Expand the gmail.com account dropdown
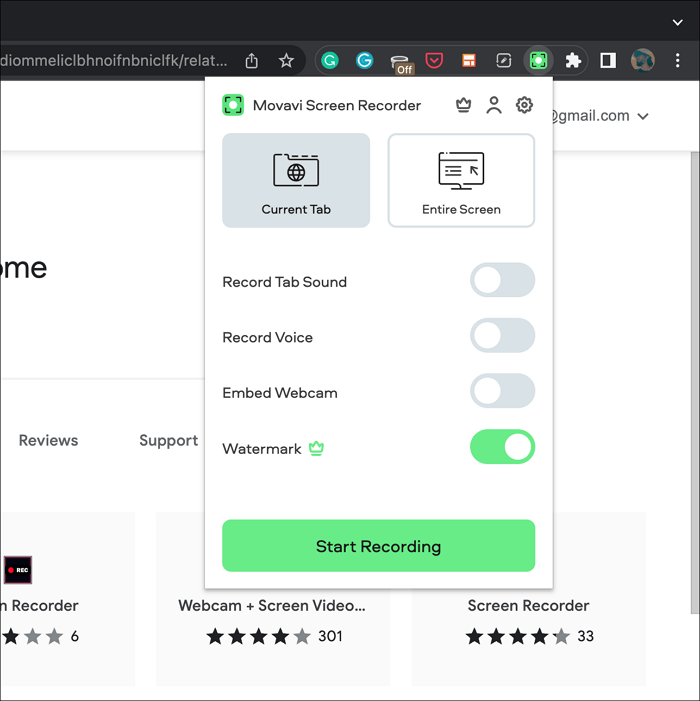 (x=643, y=117)
